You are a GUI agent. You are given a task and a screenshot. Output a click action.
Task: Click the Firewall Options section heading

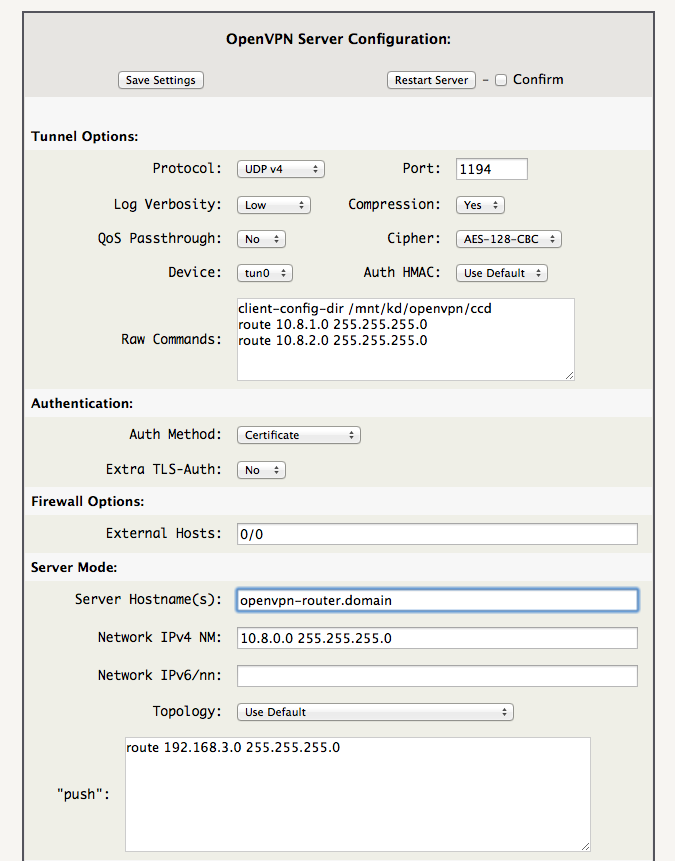pos(87,501)
